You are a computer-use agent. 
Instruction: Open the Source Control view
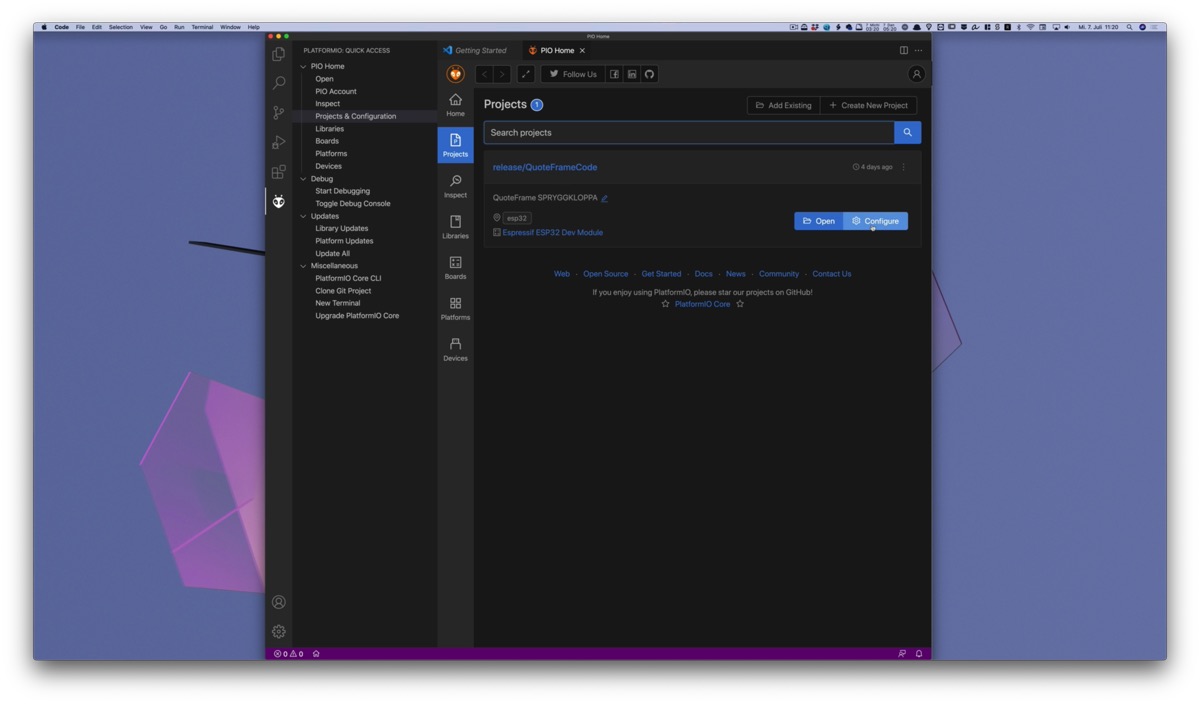(x=279, y=113)
